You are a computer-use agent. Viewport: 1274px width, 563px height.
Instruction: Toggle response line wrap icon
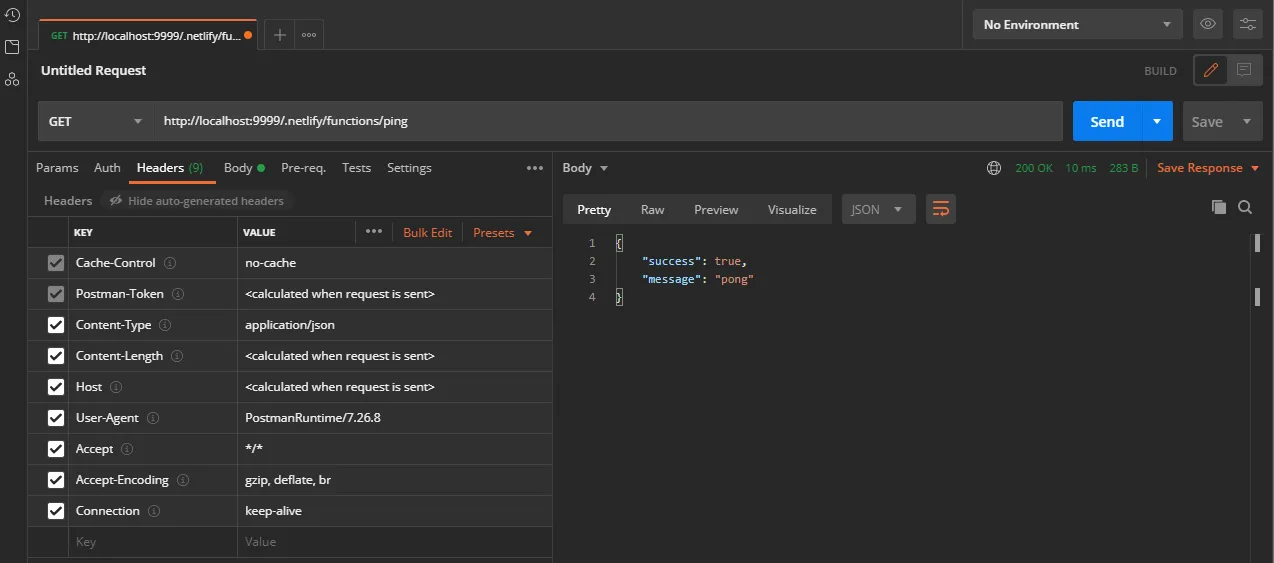940,209
